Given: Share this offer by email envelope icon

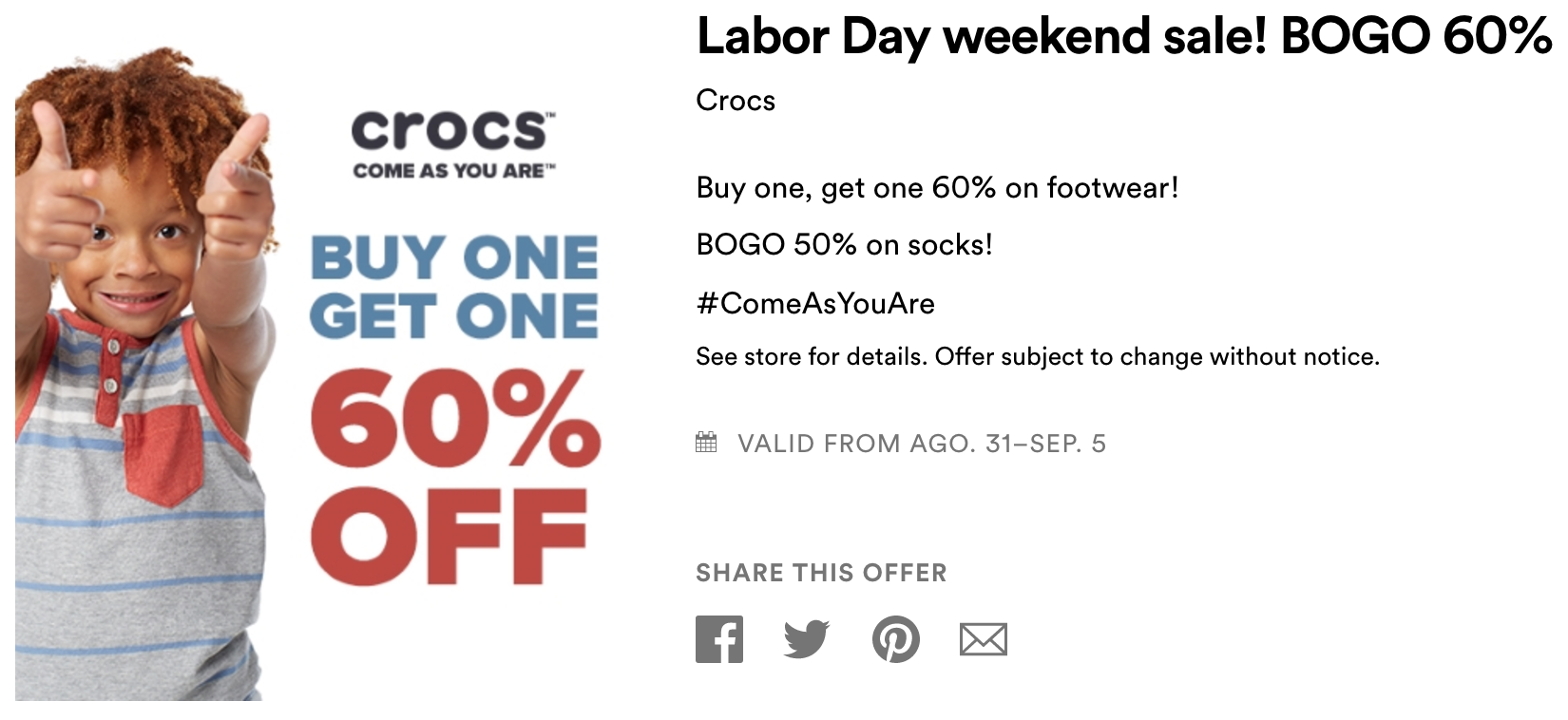Looking at the screenshot, I should (x=983, y=639).
